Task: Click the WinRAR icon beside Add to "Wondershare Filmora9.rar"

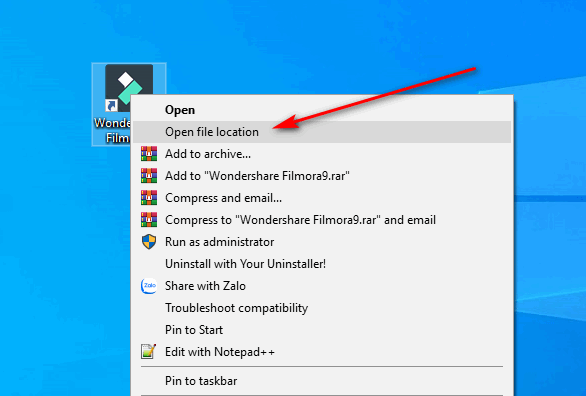Action: [149, 176]
